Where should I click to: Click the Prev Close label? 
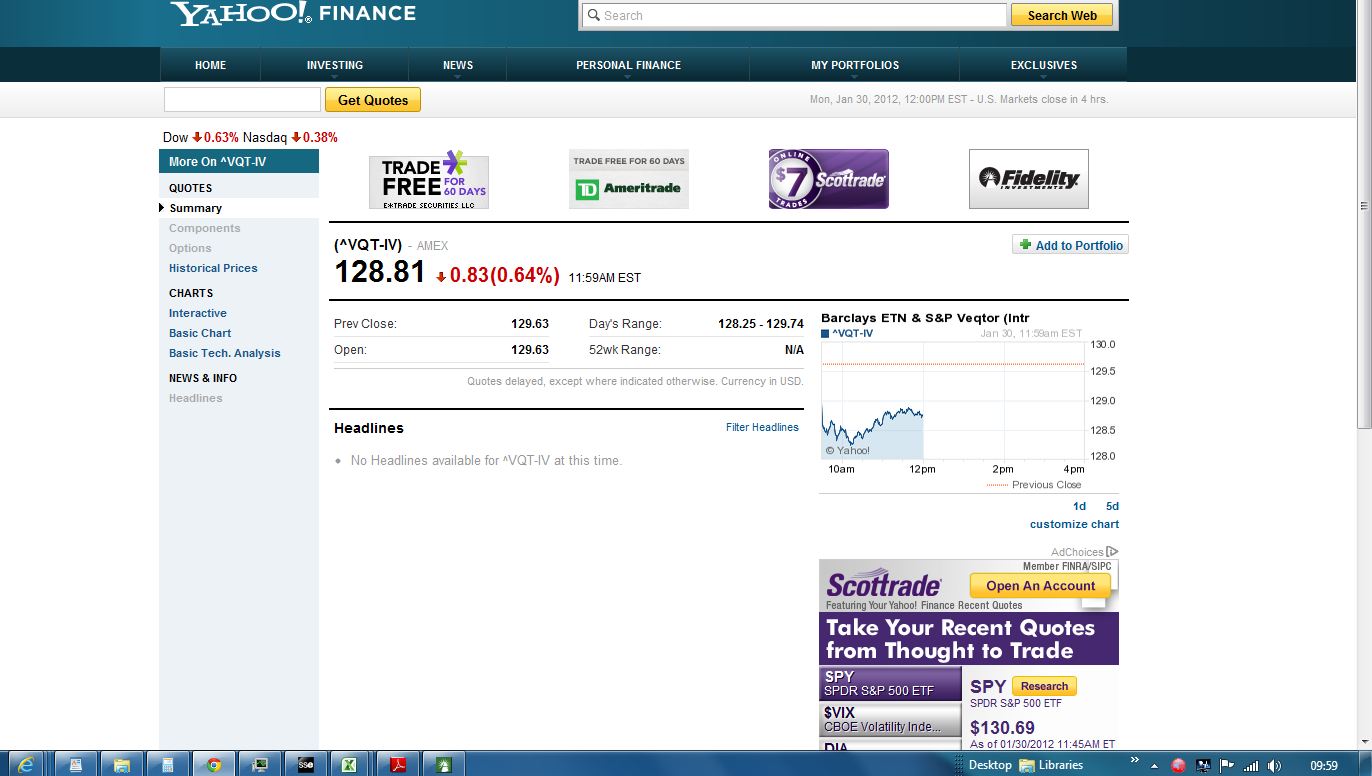point(365,324)
